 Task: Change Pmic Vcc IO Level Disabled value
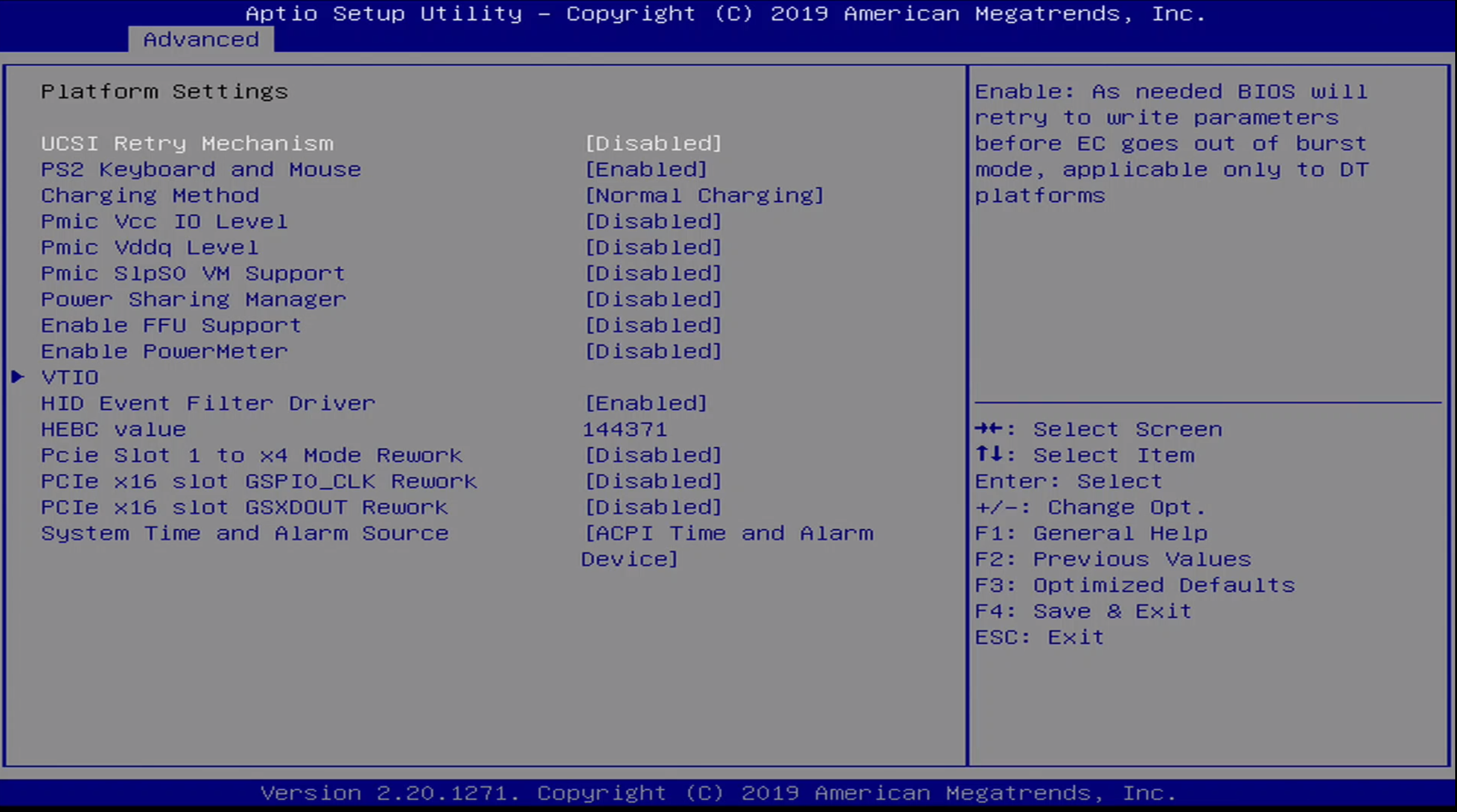coord(653,221)
